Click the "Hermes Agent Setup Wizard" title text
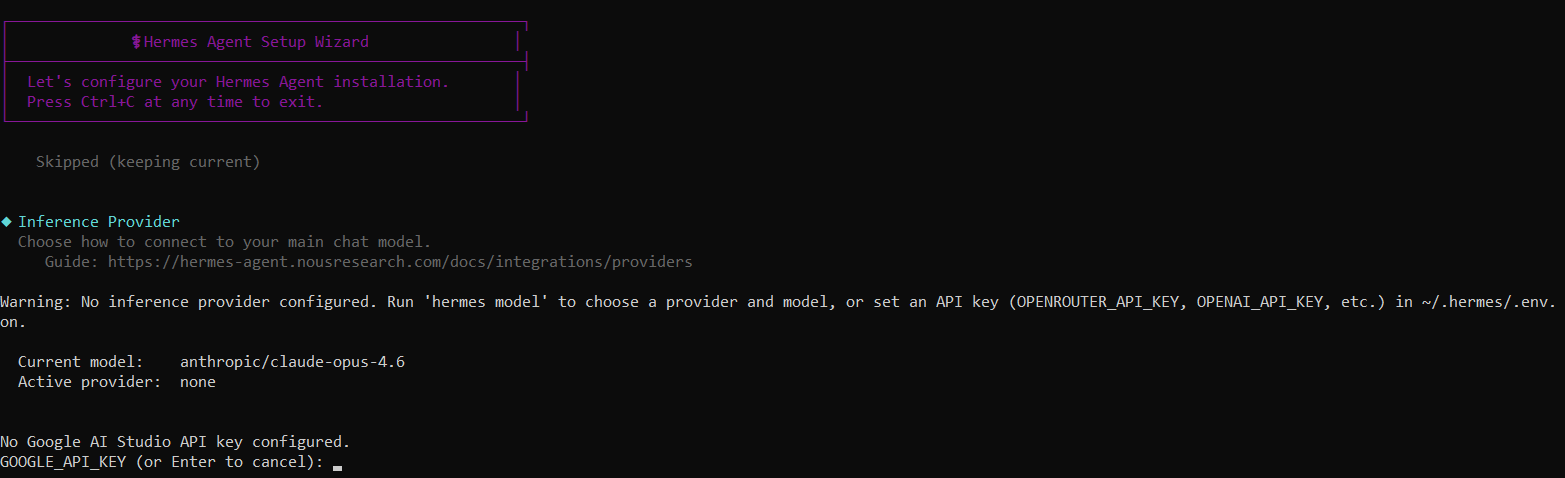Screen dimensions: 1565x478 tap(256, 42)
